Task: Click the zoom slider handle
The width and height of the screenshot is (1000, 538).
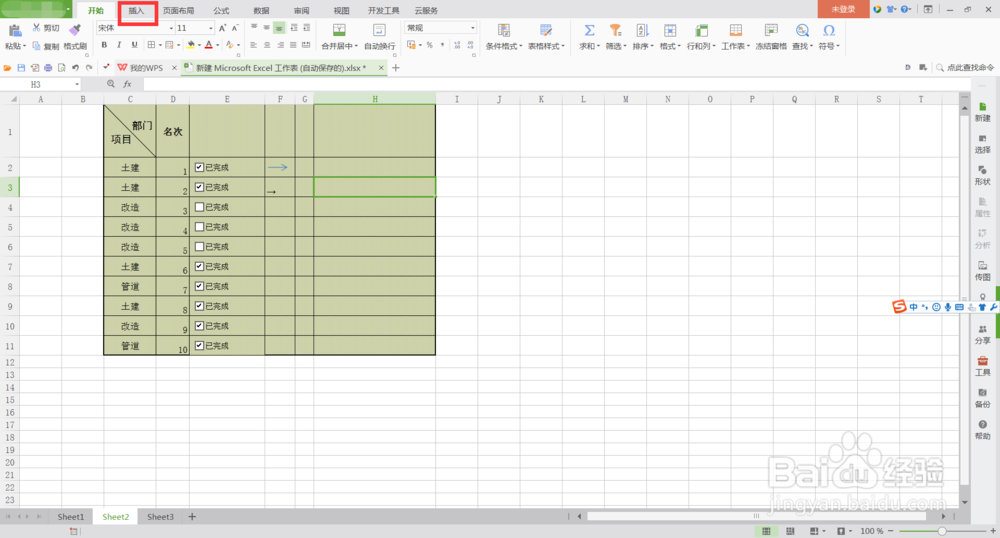Action: 942,531
